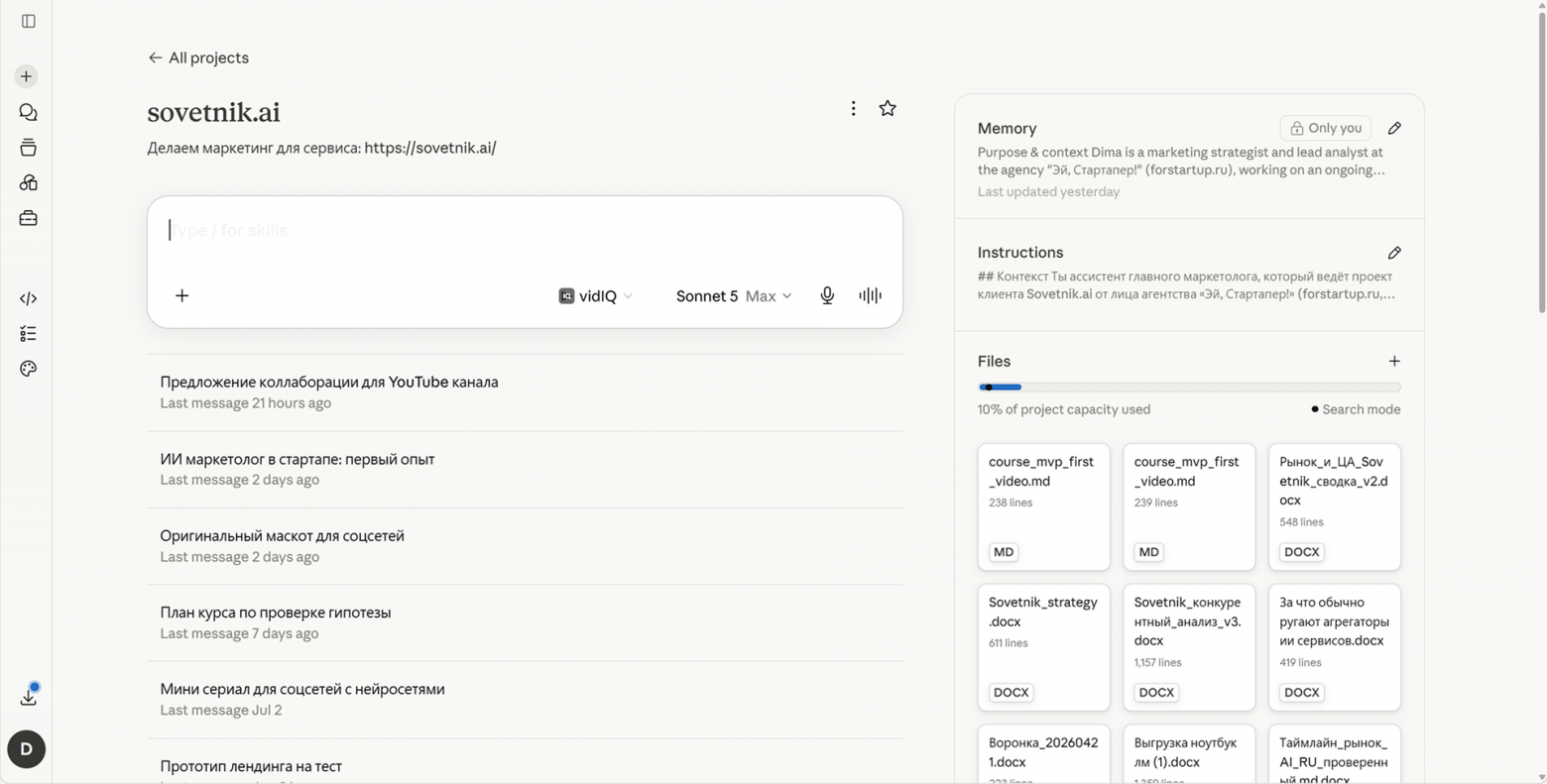Open the Code icon in the sidebar

28,298
